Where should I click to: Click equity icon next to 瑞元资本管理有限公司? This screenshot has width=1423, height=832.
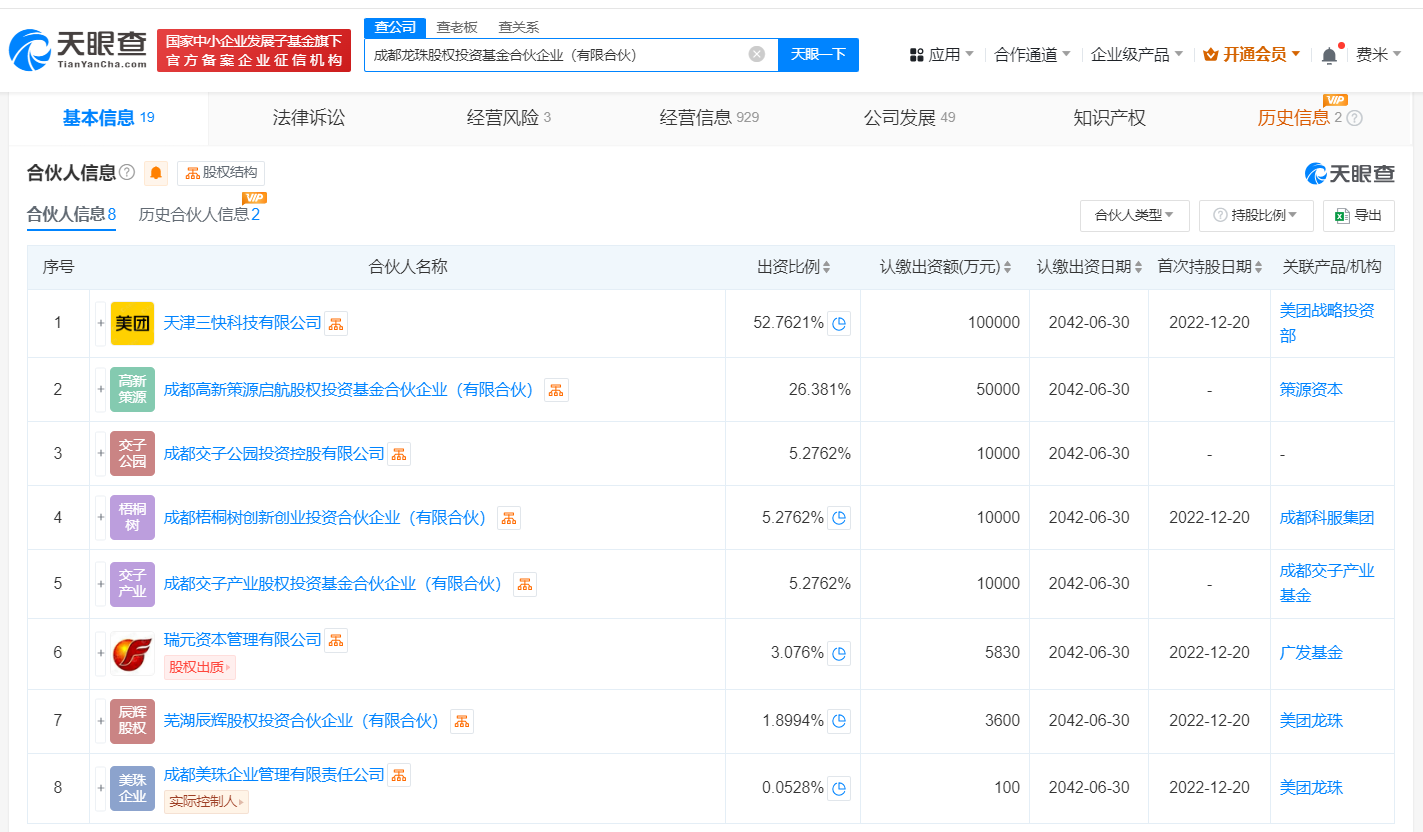point(336,639)
